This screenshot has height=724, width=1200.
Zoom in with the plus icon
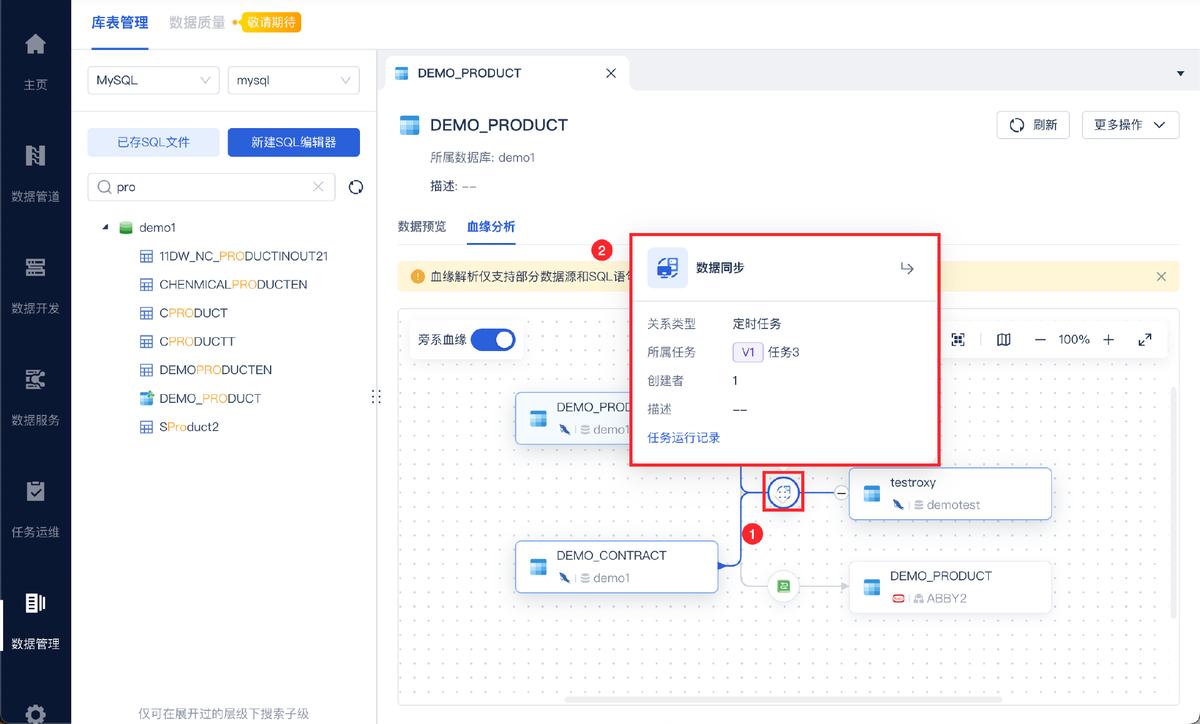[x=1108, y=340]
